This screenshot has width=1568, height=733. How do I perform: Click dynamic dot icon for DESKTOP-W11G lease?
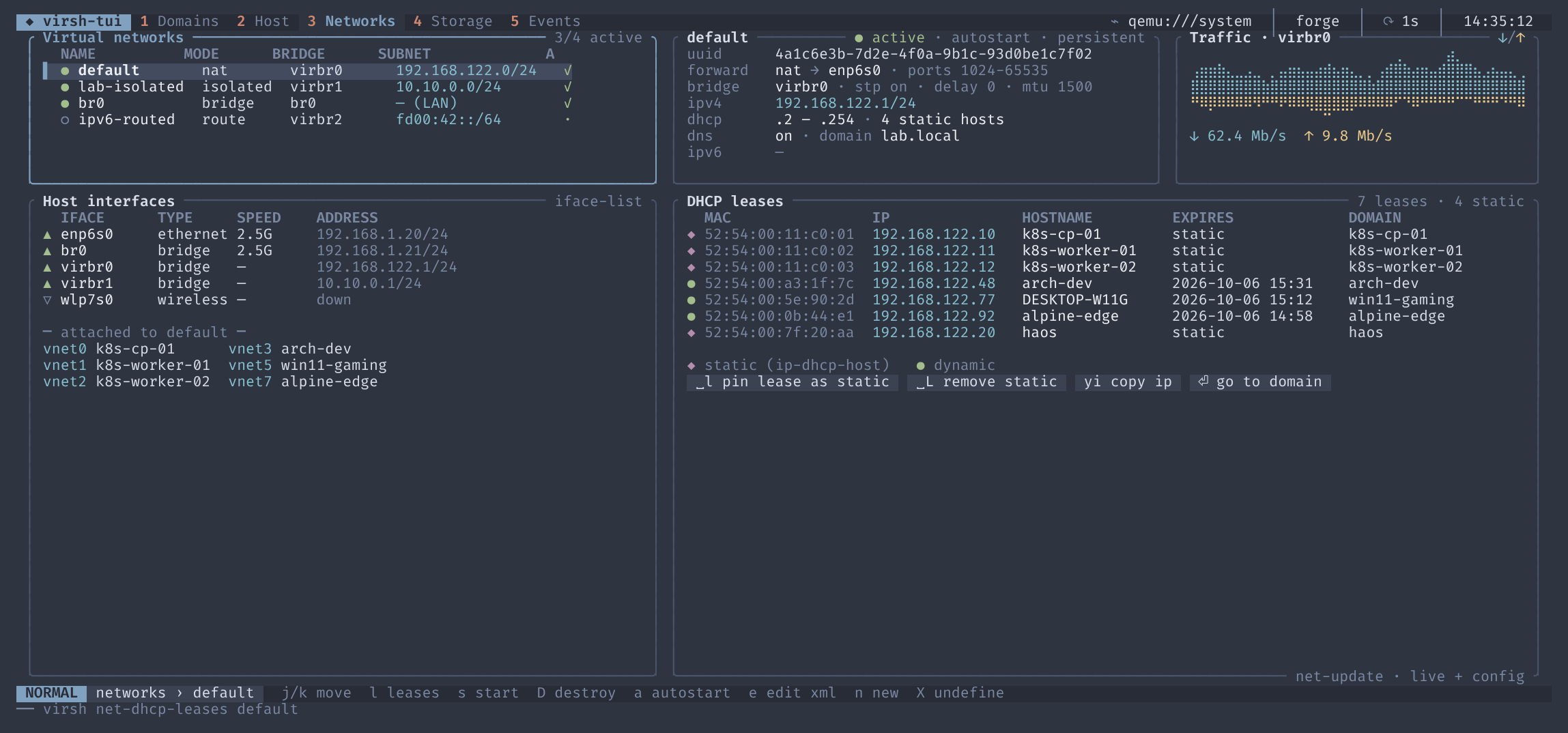tap(692, 300)
